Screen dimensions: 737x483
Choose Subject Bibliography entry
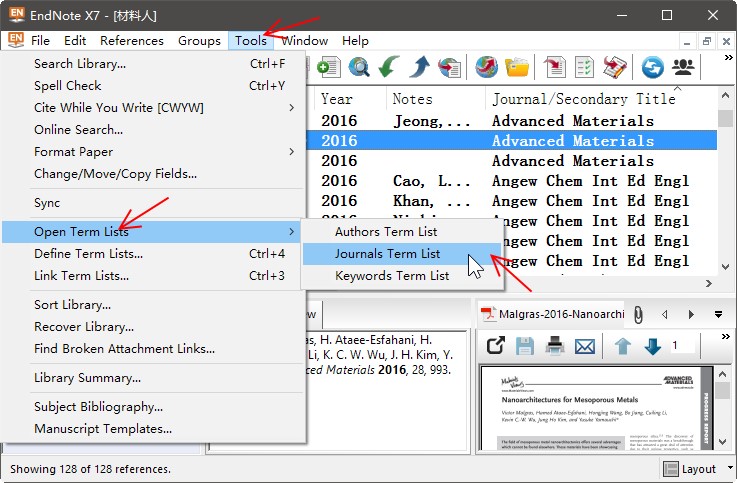[x=153, y=406]
